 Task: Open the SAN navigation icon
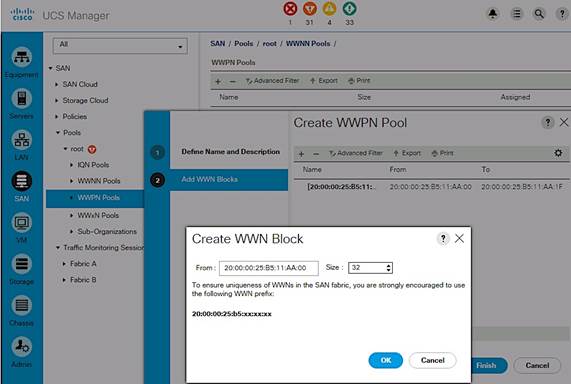(21, 181)
